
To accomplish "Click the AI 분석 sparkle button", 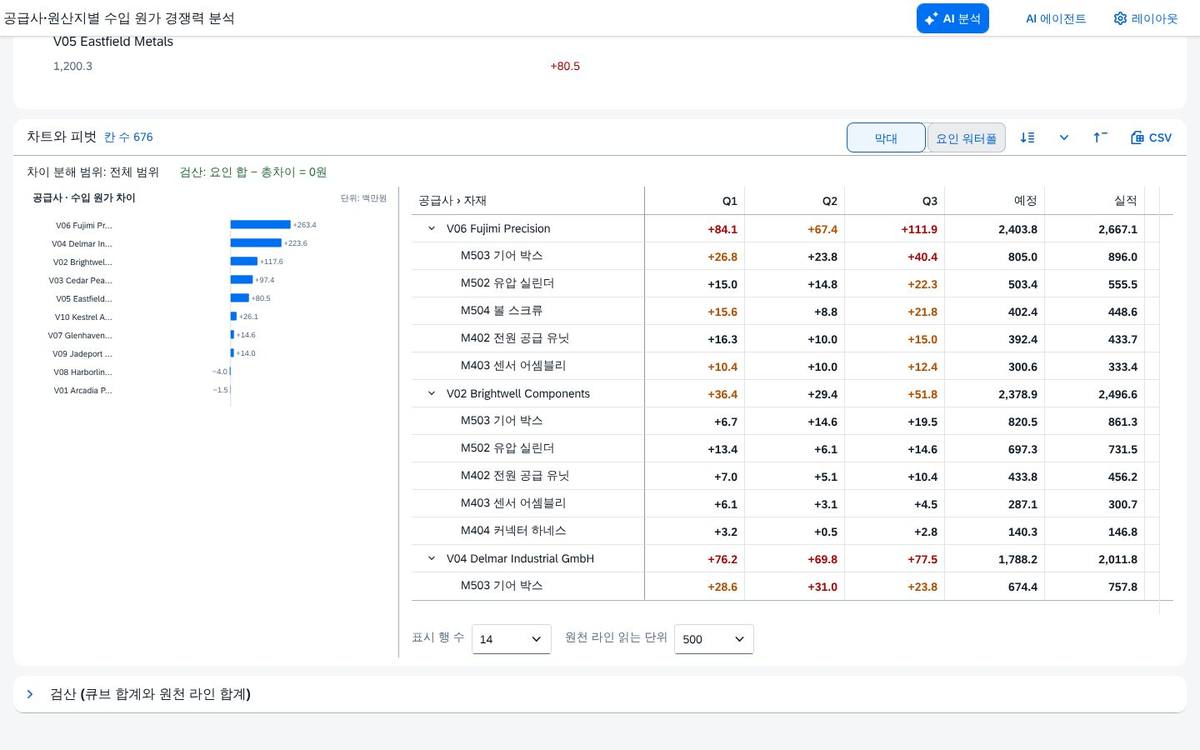I will click(952, 18).
